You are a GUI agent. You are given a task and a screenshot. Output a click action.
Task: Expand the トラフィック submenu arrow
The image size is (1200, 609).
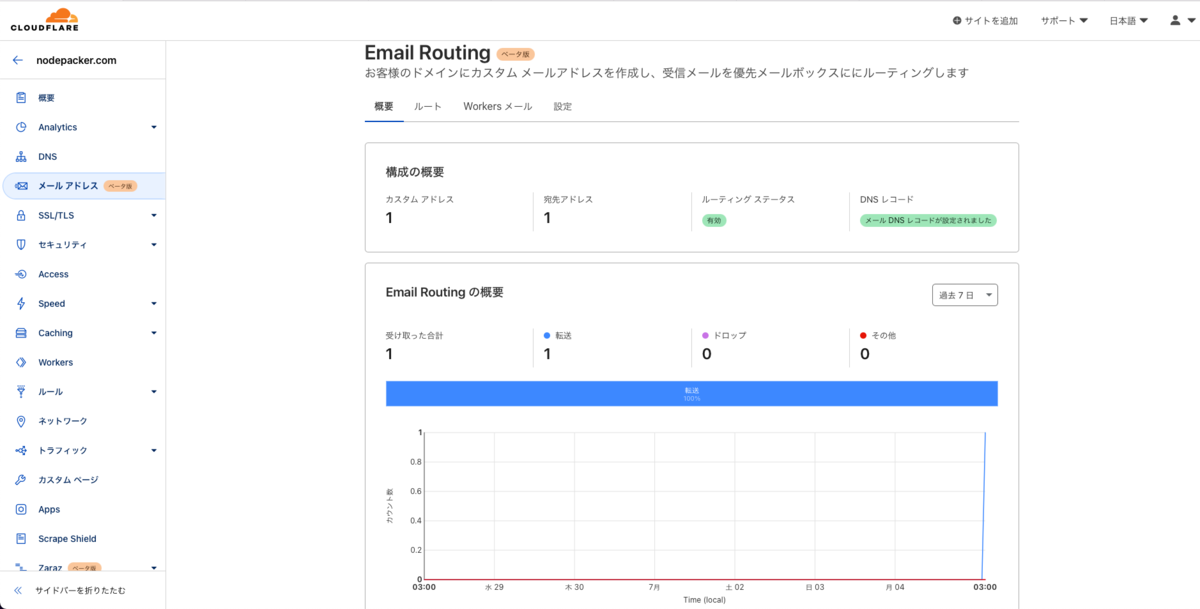154,450
